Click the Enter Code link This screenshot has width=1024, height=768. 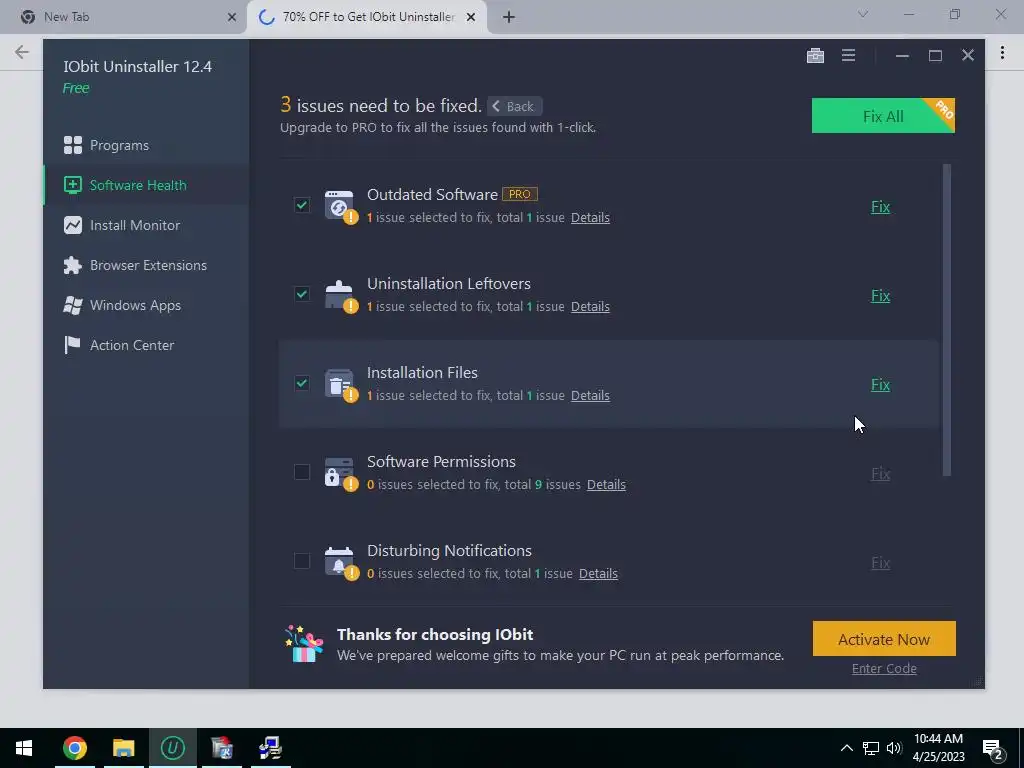tap(884, 668)
